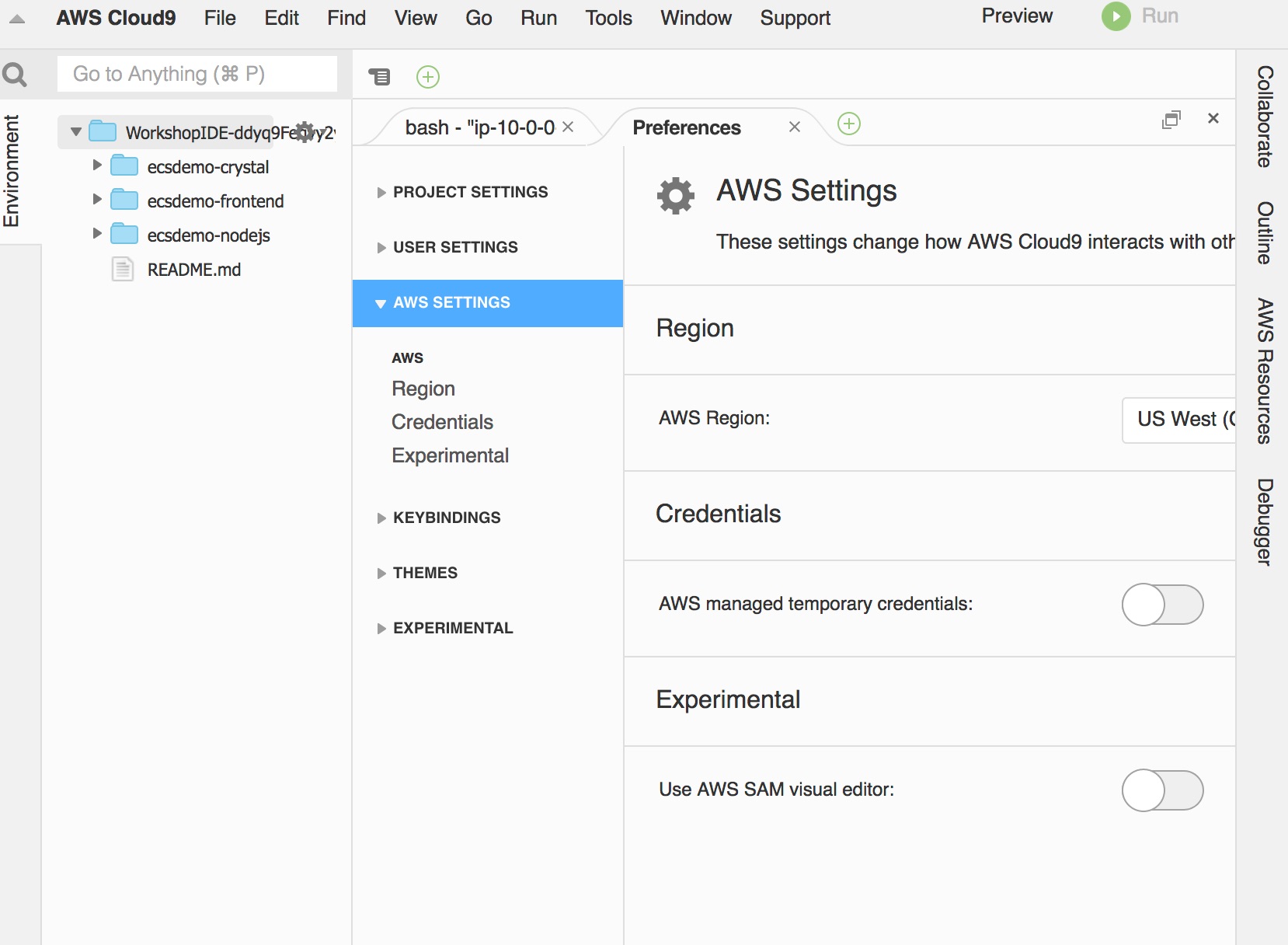Switch to the Preferences tab
This screenshot has width=1288, height=945.
(687, 127)
